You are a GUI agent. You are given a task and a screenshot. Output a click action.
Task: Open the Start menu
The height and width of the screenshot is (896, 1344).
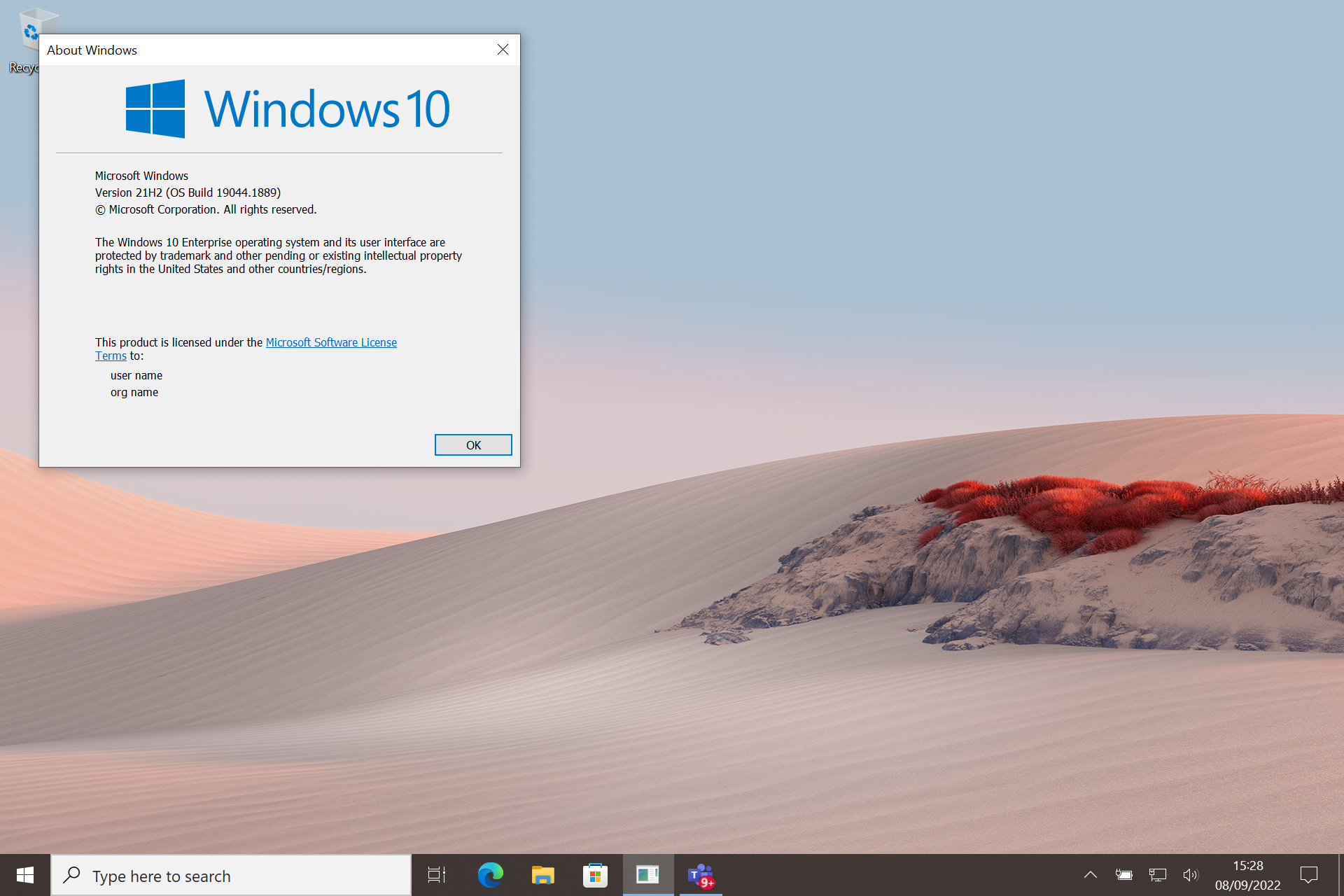click(24, 875)
